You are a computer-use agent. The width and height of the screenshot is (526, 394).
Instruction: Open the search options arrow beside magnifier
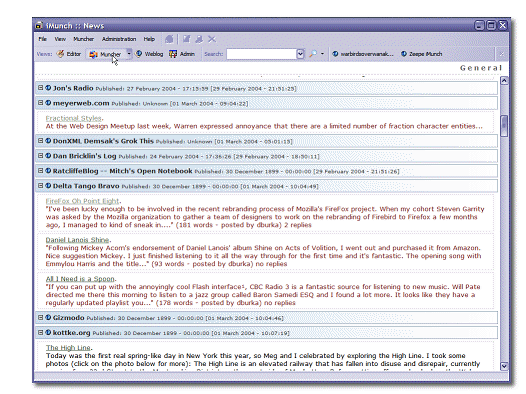click(x=322, y=54)
